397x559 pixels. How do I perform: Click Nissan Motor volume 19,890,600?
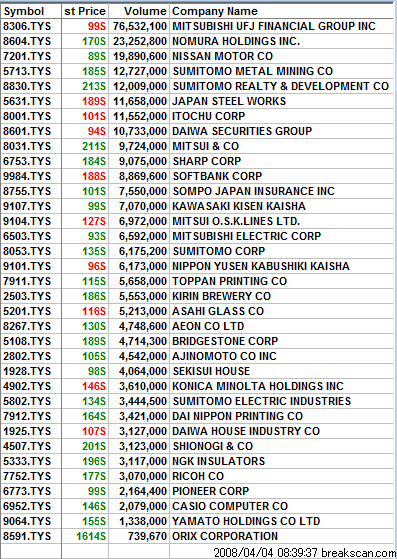tap(140, 56)
